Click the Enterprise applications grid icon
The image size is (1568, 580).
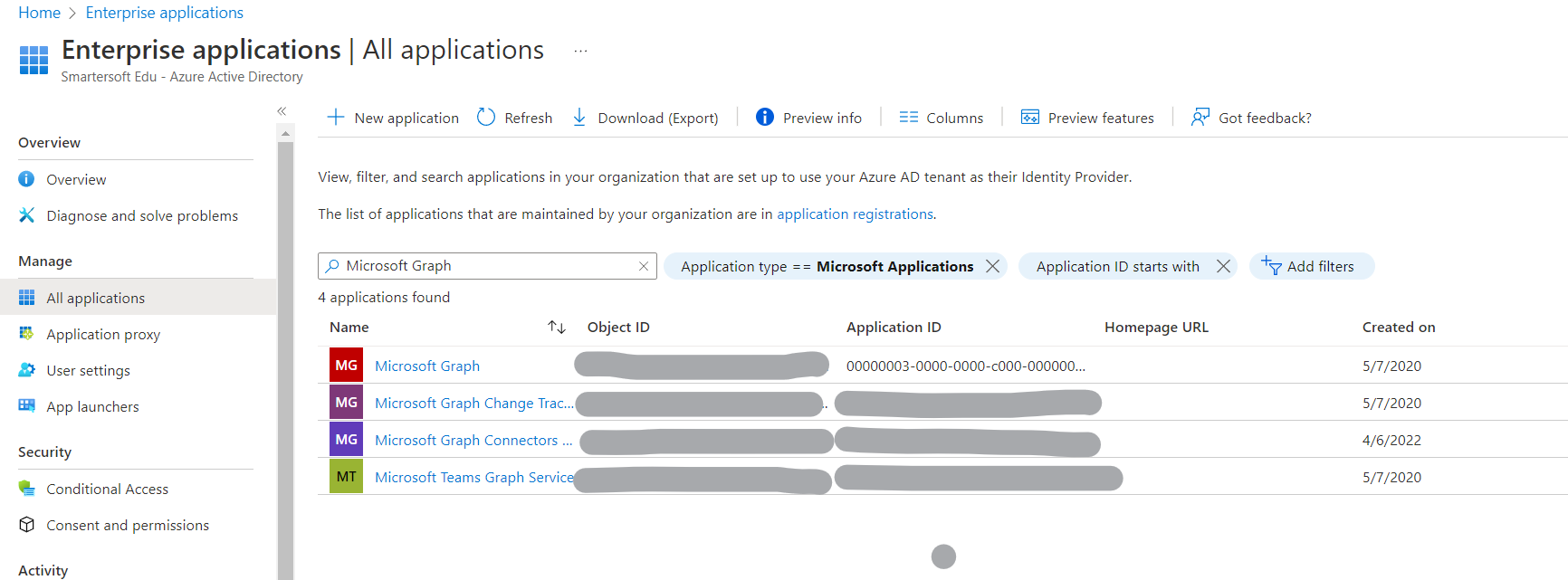(x=33, y=60)
